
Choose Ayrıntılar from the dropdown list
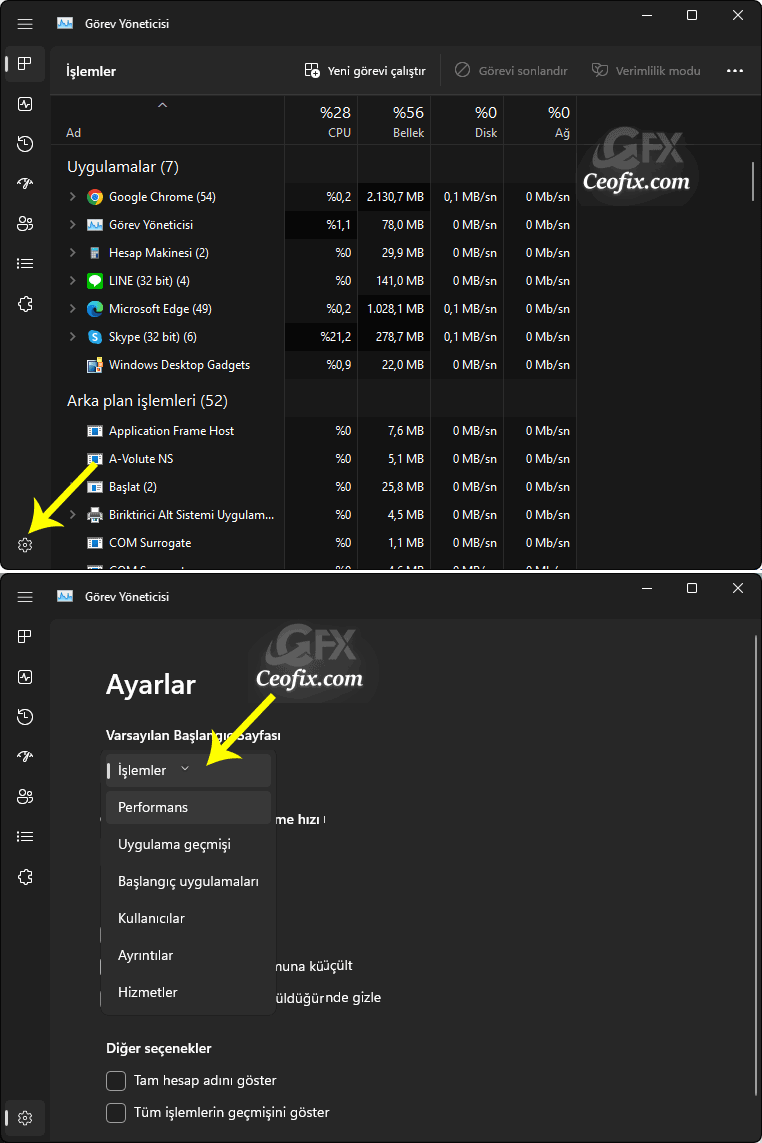[188, 956]
